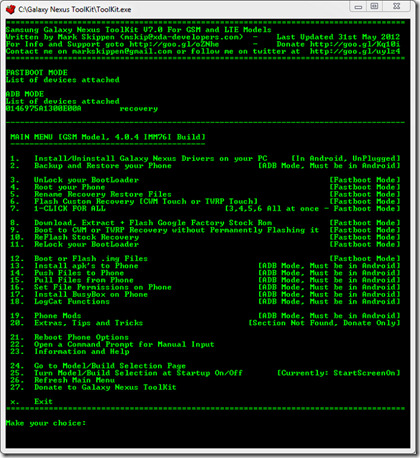Maximize the ToolKit console window
Image resolution: width=420 pixels, height=458 pixels.
pos(375,7)
